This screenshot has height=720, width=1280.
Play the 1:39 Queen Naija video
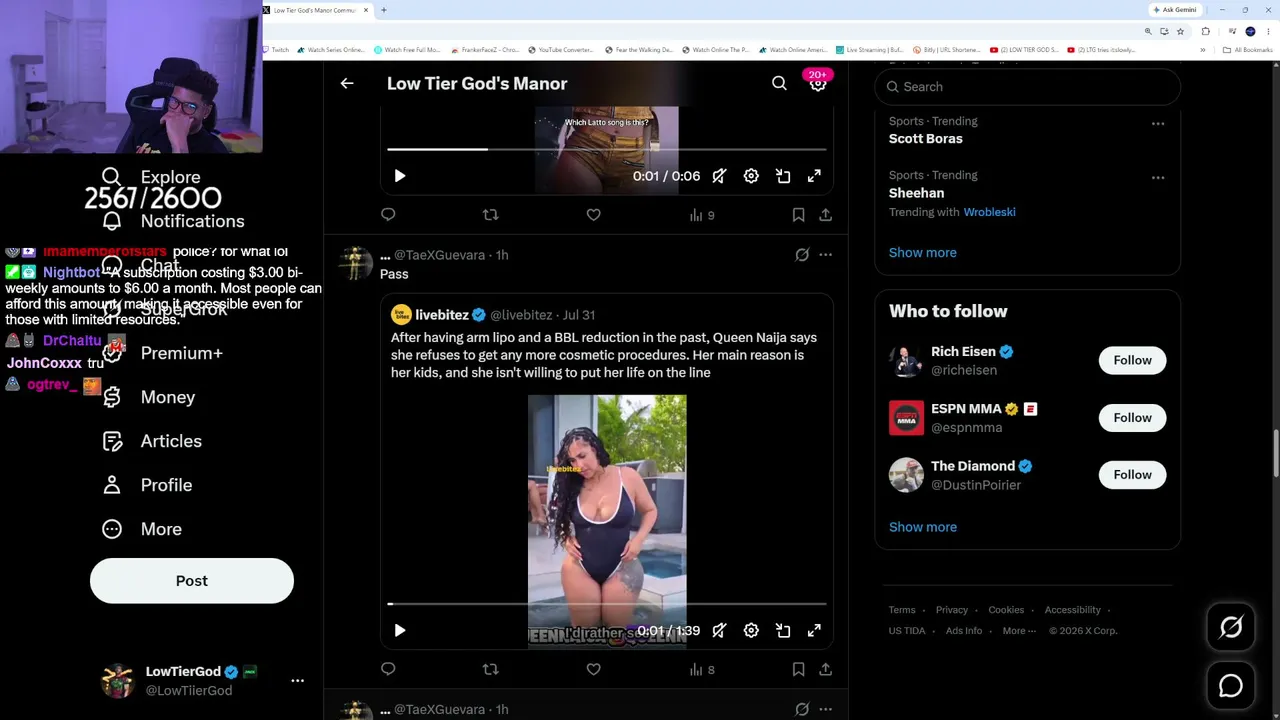400,630
